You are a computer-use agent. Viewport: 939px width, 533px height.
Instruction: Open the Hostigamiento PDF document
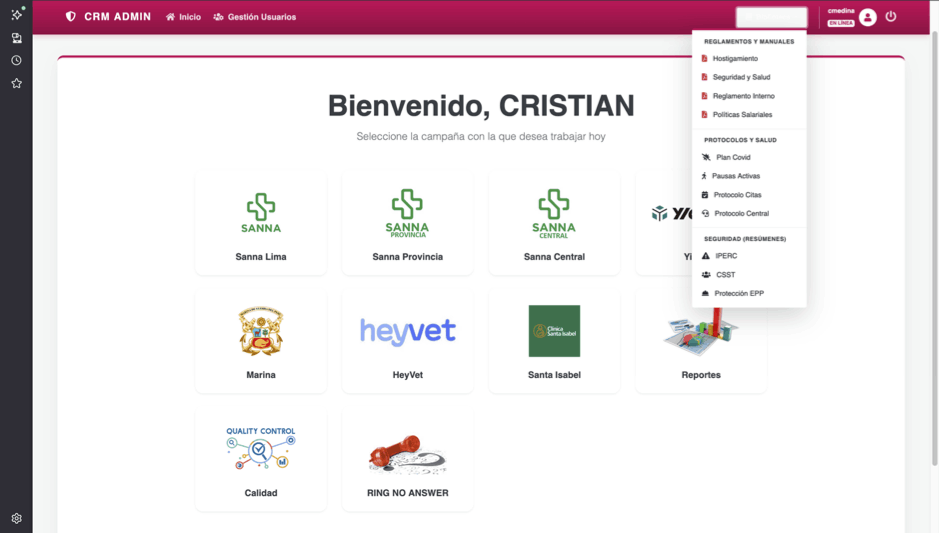[735, 59]
